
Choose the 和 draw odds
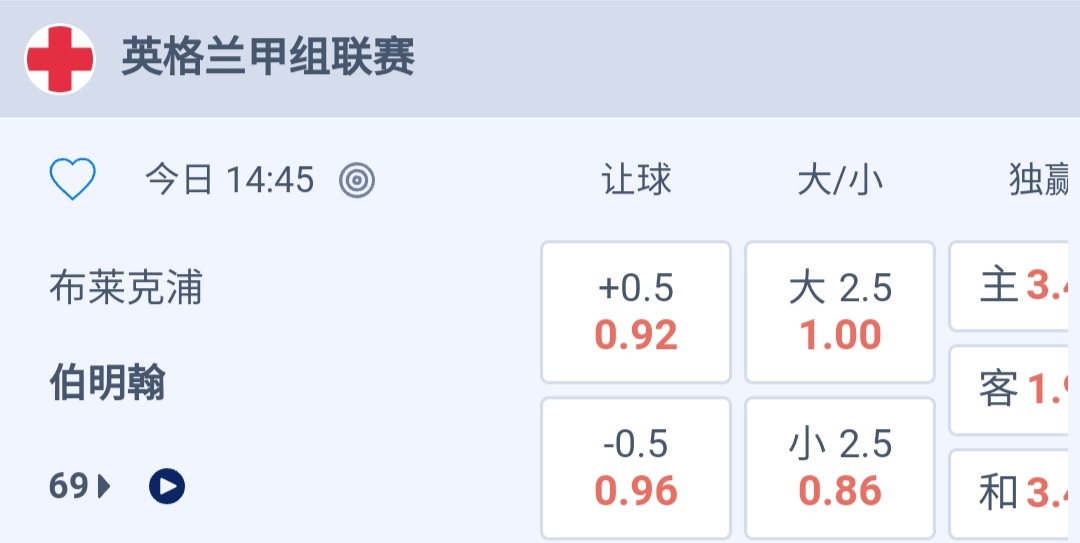click(x=1015, y=493)
